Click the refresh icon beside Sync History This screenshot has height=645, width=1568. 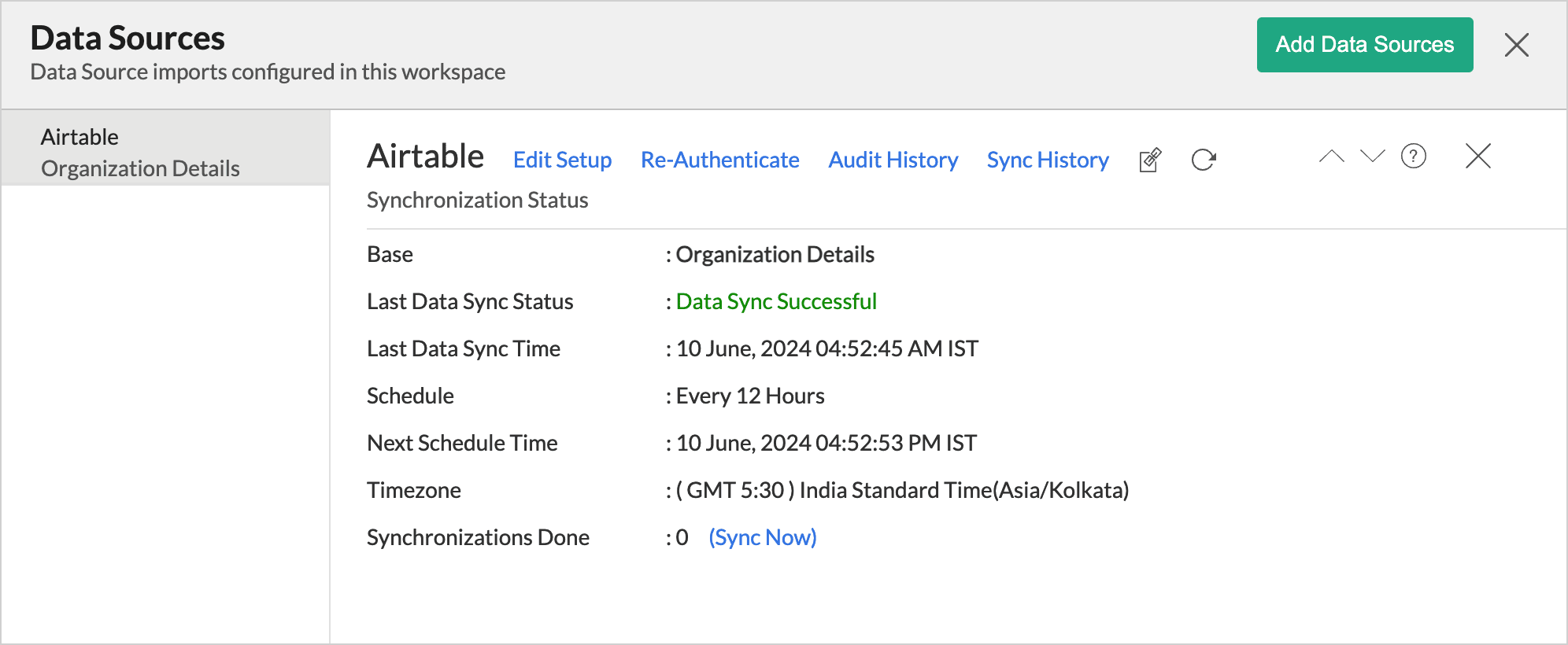[1204, 160]
